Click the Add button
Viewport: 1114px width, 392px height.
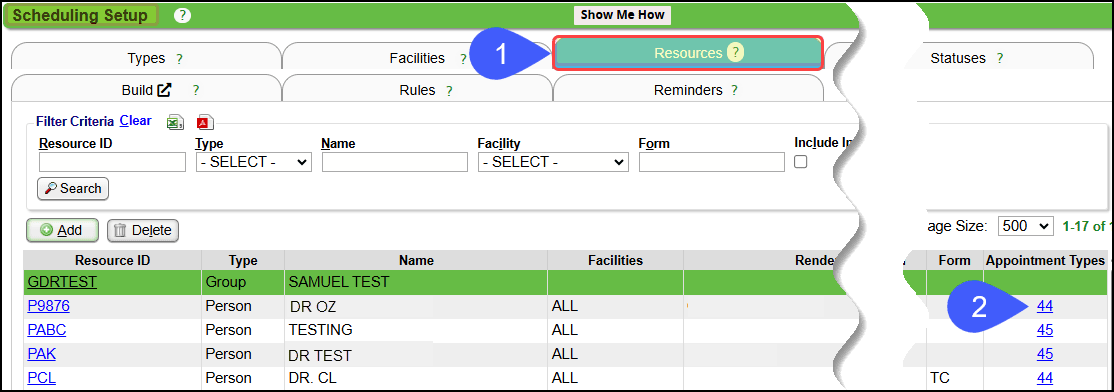pyautogui.click(x=62, y=230)
